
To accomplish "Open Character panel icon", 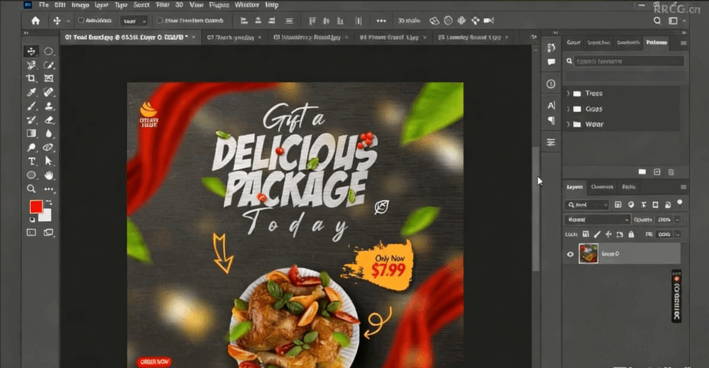I will click(x=551, y=105).
